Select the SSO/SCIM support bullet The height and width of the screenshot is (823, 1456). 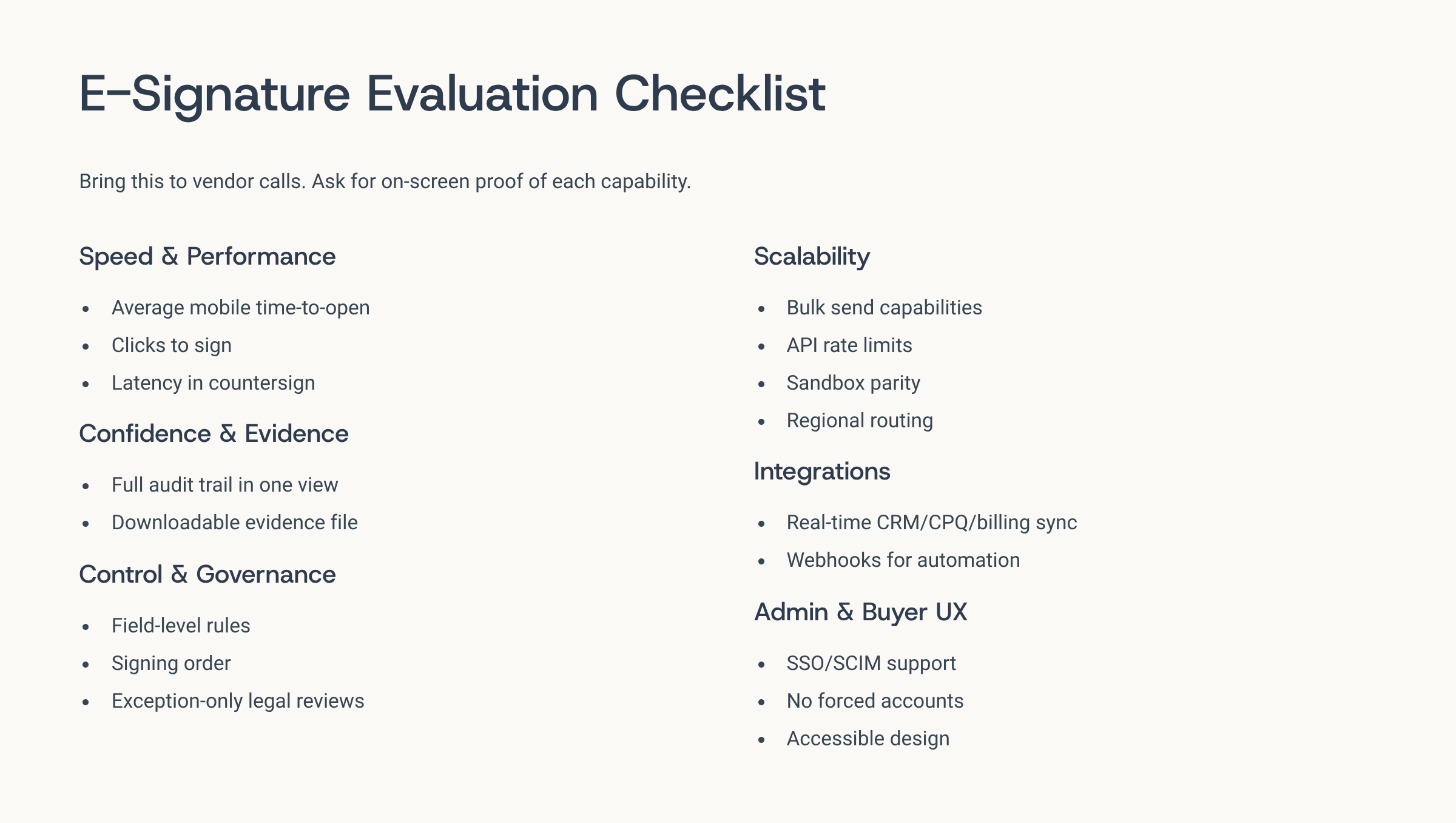click(871, 663)
